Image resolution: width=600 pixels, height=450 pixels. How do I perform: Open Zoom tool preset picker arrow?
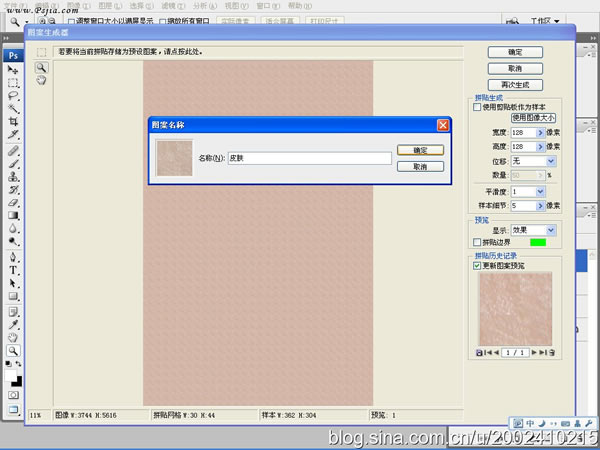[26, 22]
